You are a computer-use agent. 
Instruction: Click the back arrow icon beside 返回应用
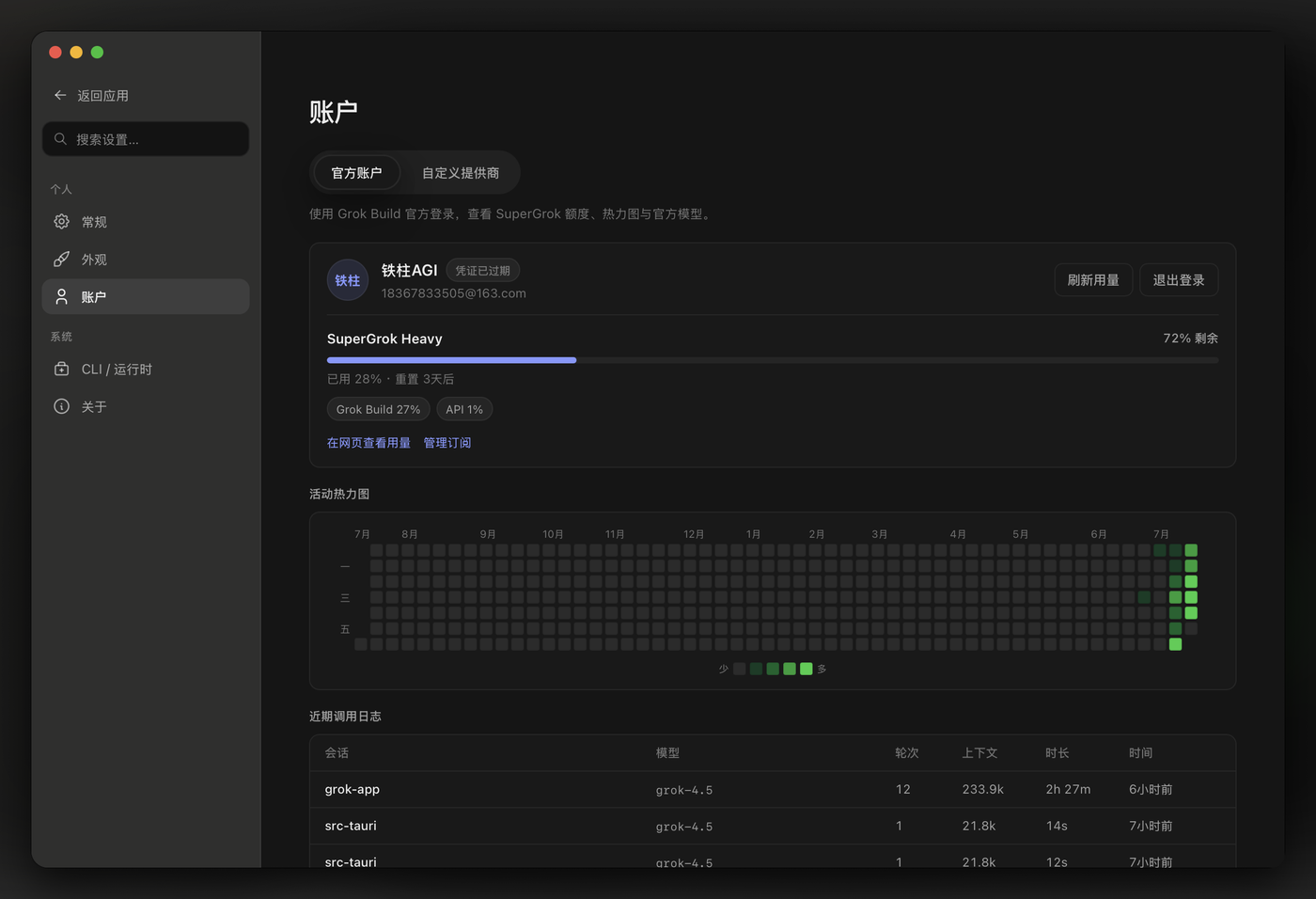tap(60, 95)
